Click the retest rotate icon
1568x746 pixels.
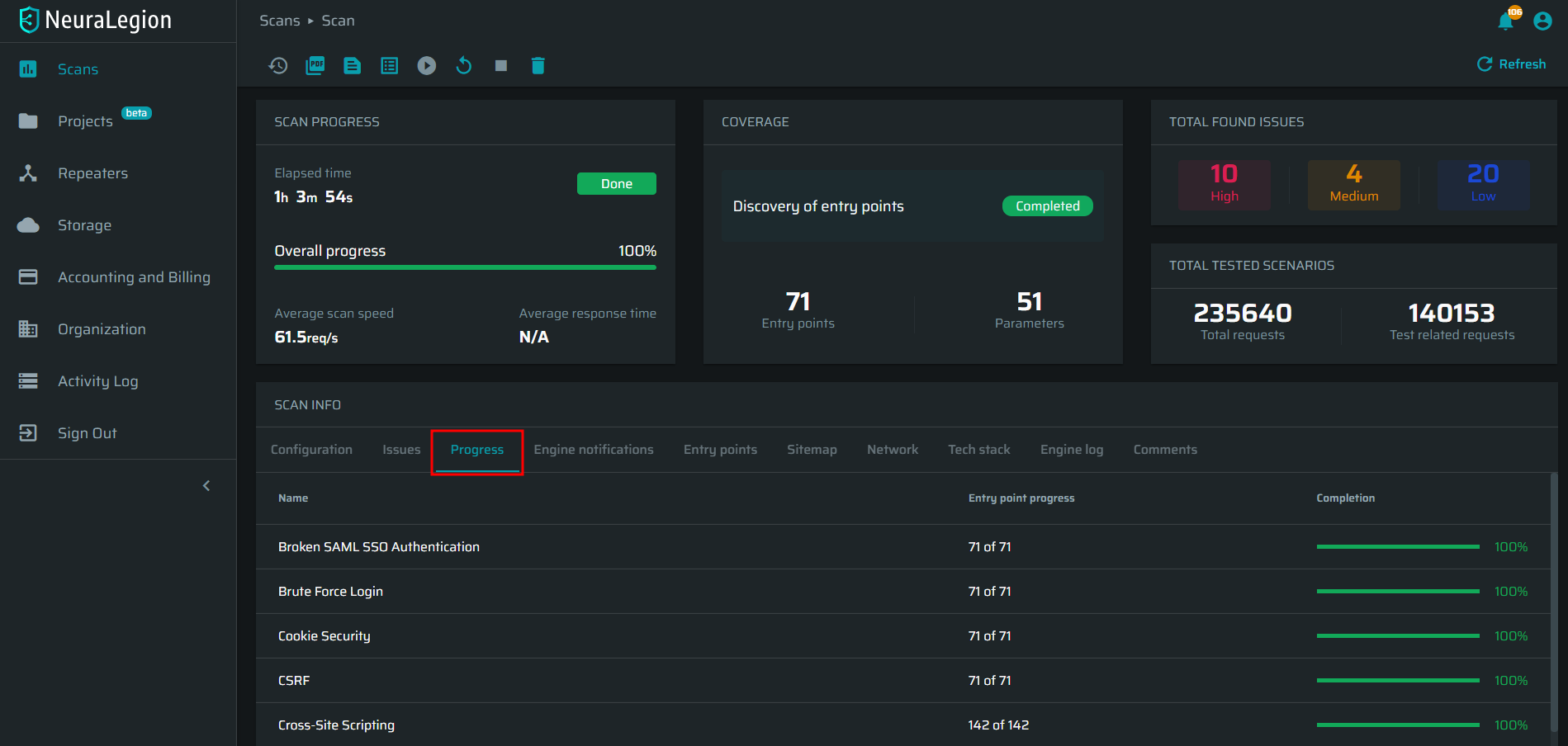[x=464, y=65]
